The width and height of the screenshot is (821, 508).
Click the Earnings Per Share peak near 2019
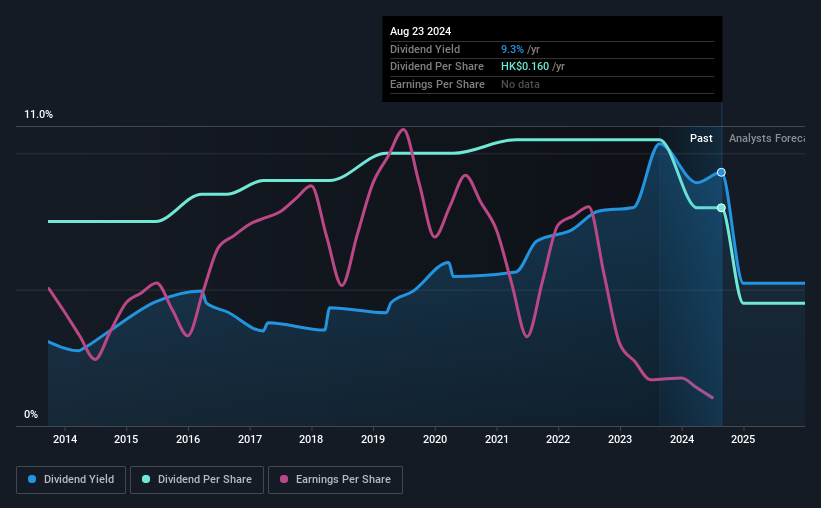(x=403, y=129)
